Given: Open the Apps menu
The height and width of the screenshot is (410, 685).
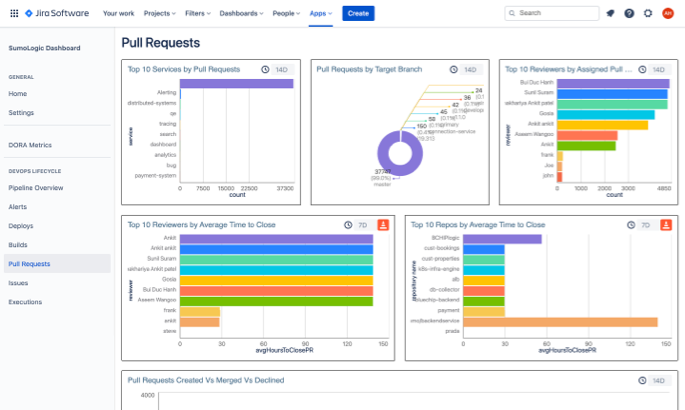Looking at the screenshot, I should coord(320,13).
